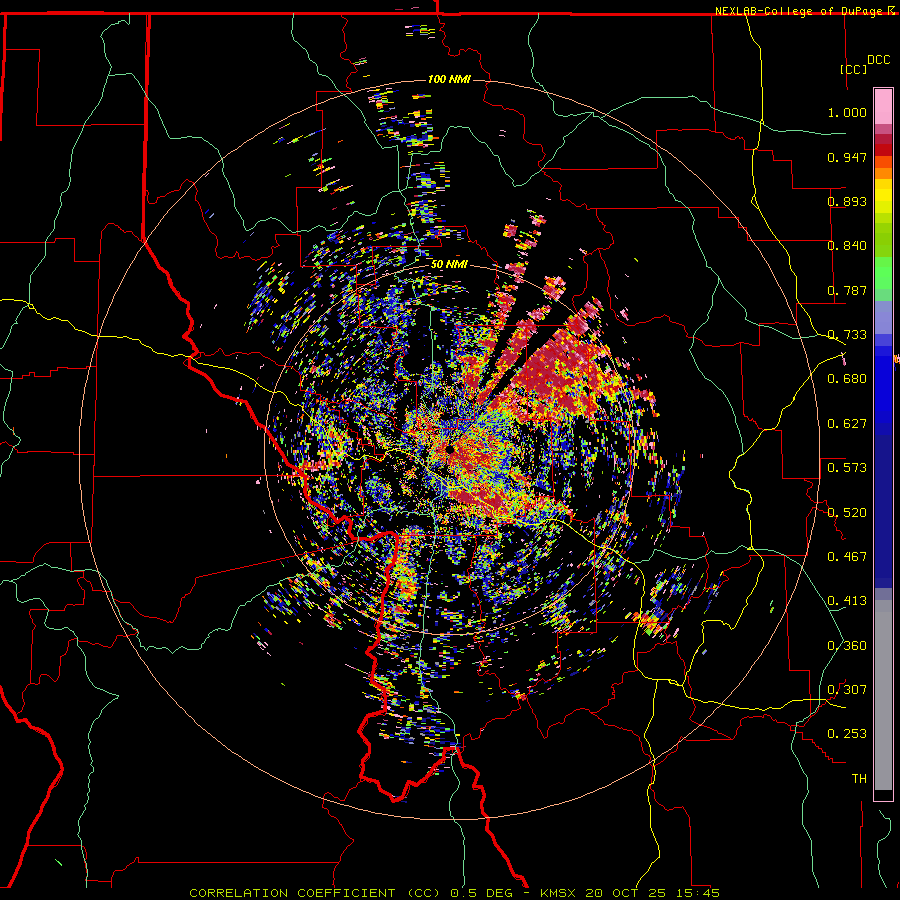Select the 1.000 legend value
The image size is (900, 900).
pos(847,112)
